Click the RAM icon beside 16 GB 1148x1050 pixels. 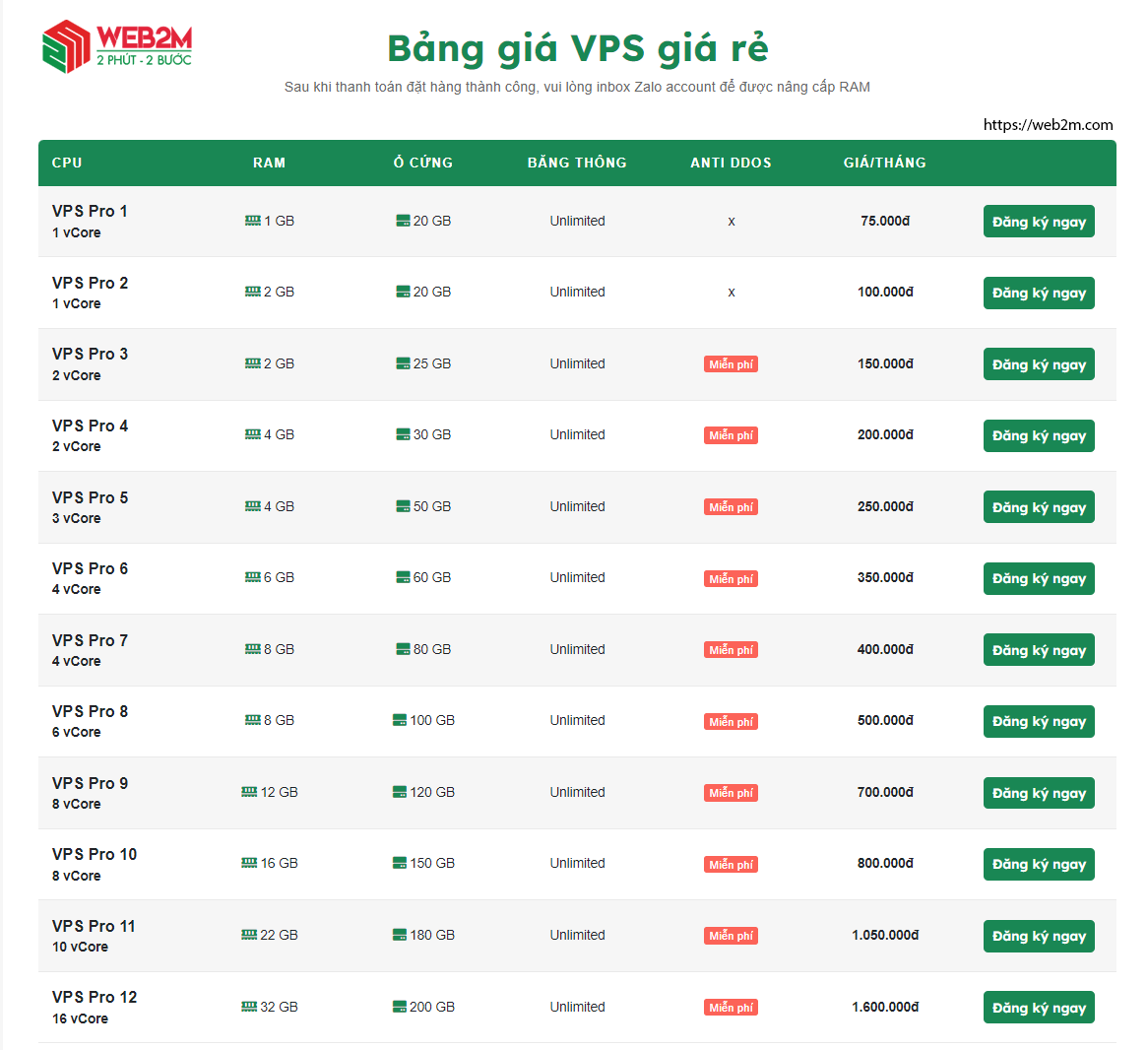pos(251,863)
